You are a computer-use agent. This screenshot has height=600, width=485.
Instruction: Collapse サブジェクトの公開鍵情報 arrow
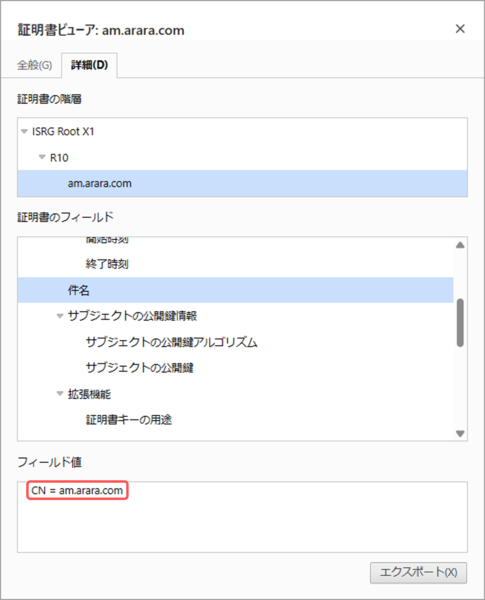pyautogui.click(x=60, y=316)
